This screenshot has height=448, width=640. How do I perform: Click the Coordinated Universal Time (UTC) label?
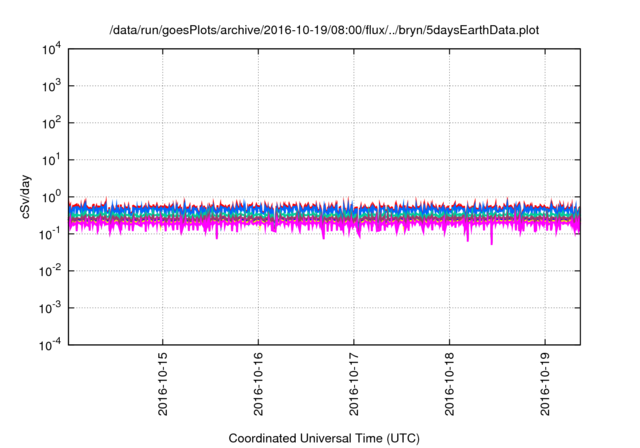click(324, 438)
